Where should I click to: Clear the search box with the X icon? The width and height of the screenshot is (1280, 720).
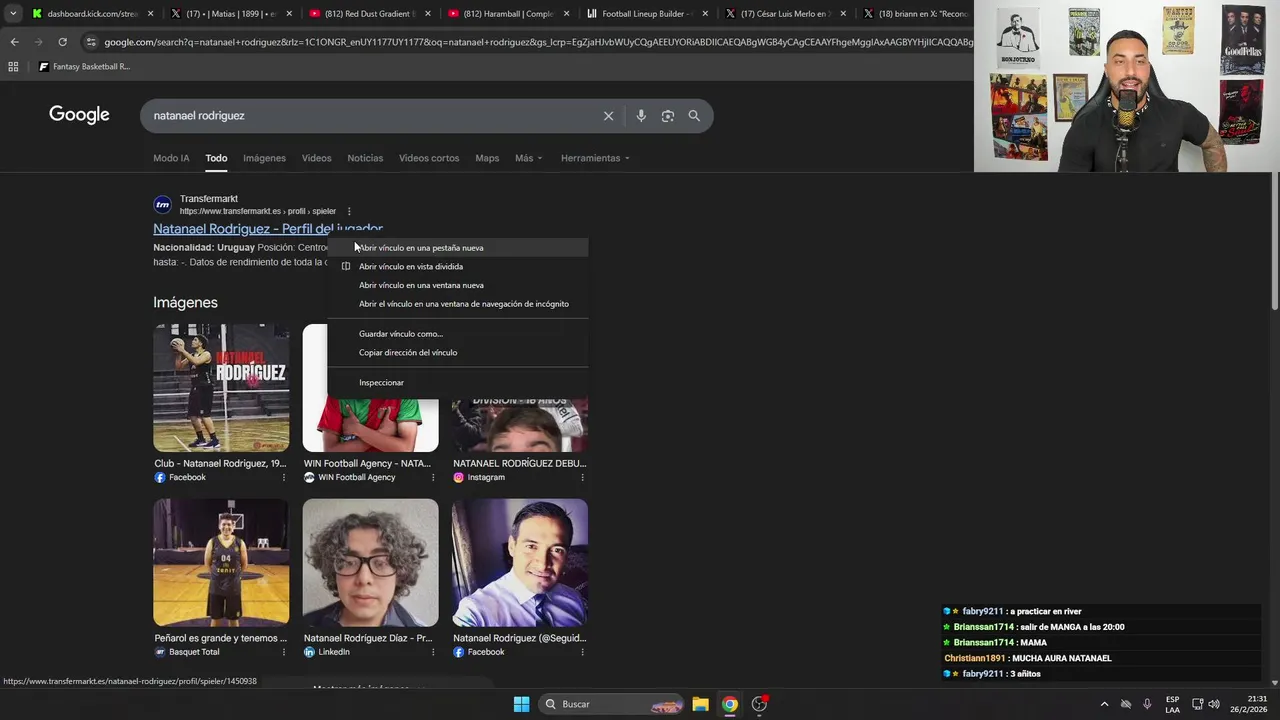(608, 116)
